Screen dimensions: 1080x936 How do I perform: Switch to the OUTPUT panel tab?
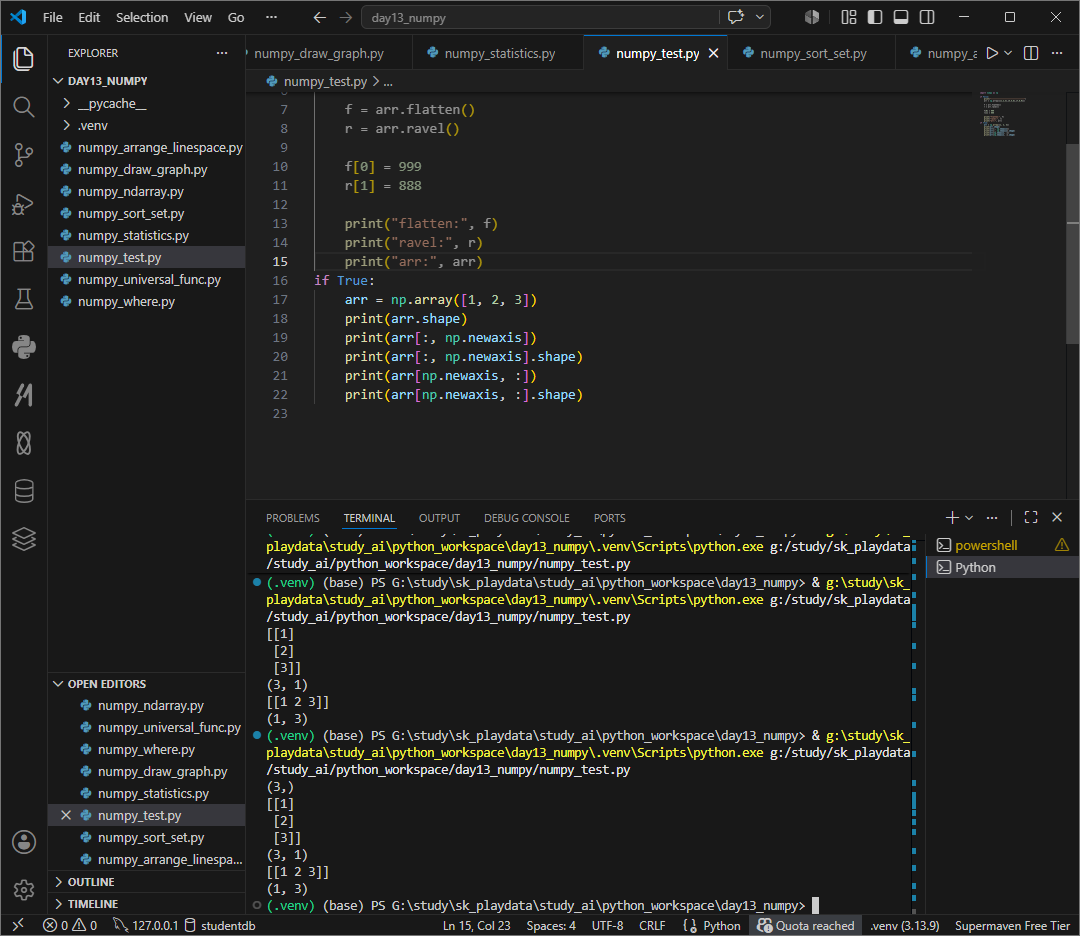(x=439, y=518)
